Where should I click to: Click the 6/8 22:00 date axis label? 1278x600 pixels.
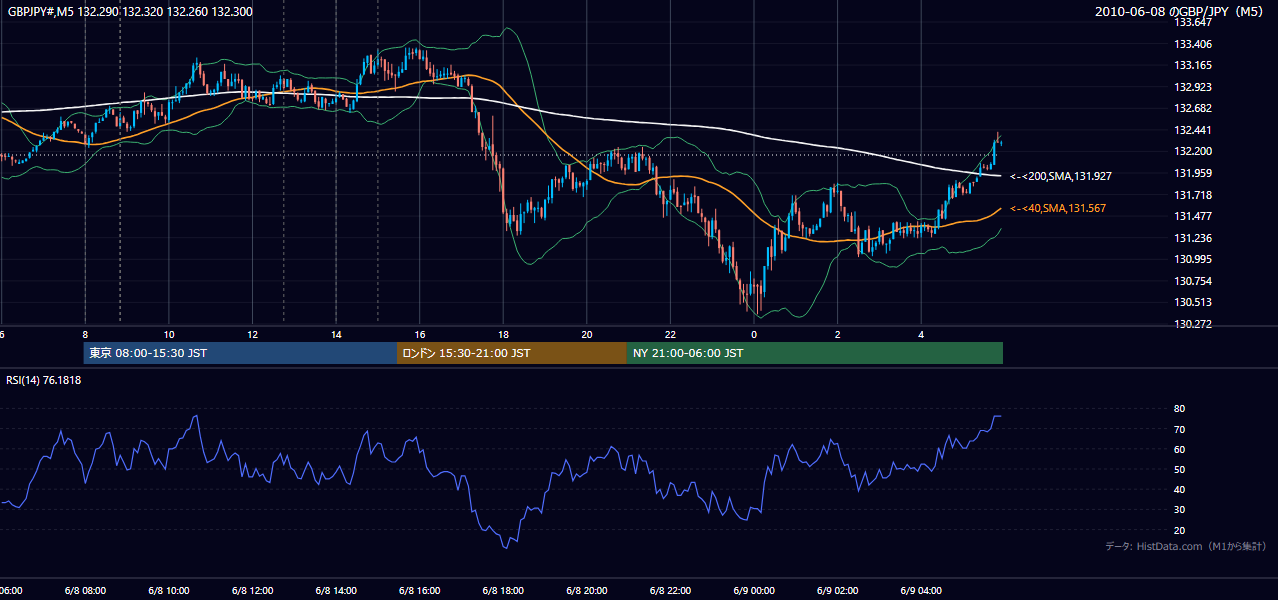(671, 590)
